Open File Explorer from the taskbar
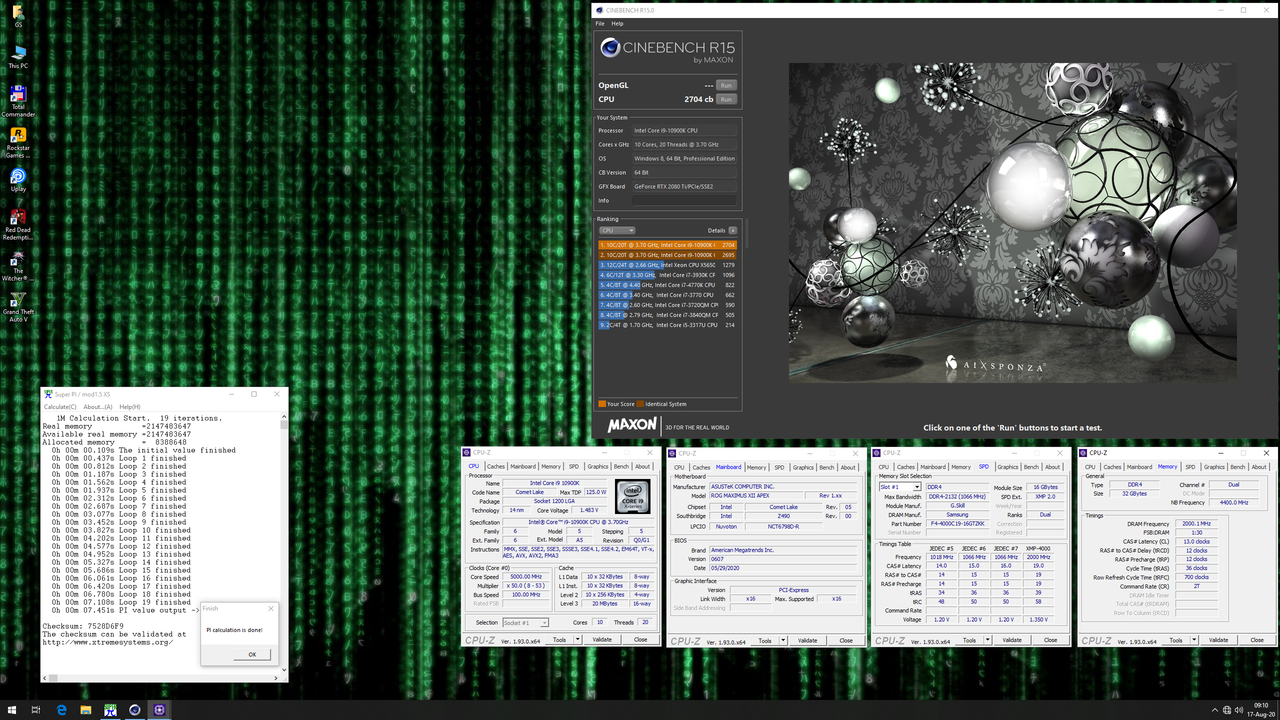This screenshot has width=1280, height=720. [x=86, y=710]
